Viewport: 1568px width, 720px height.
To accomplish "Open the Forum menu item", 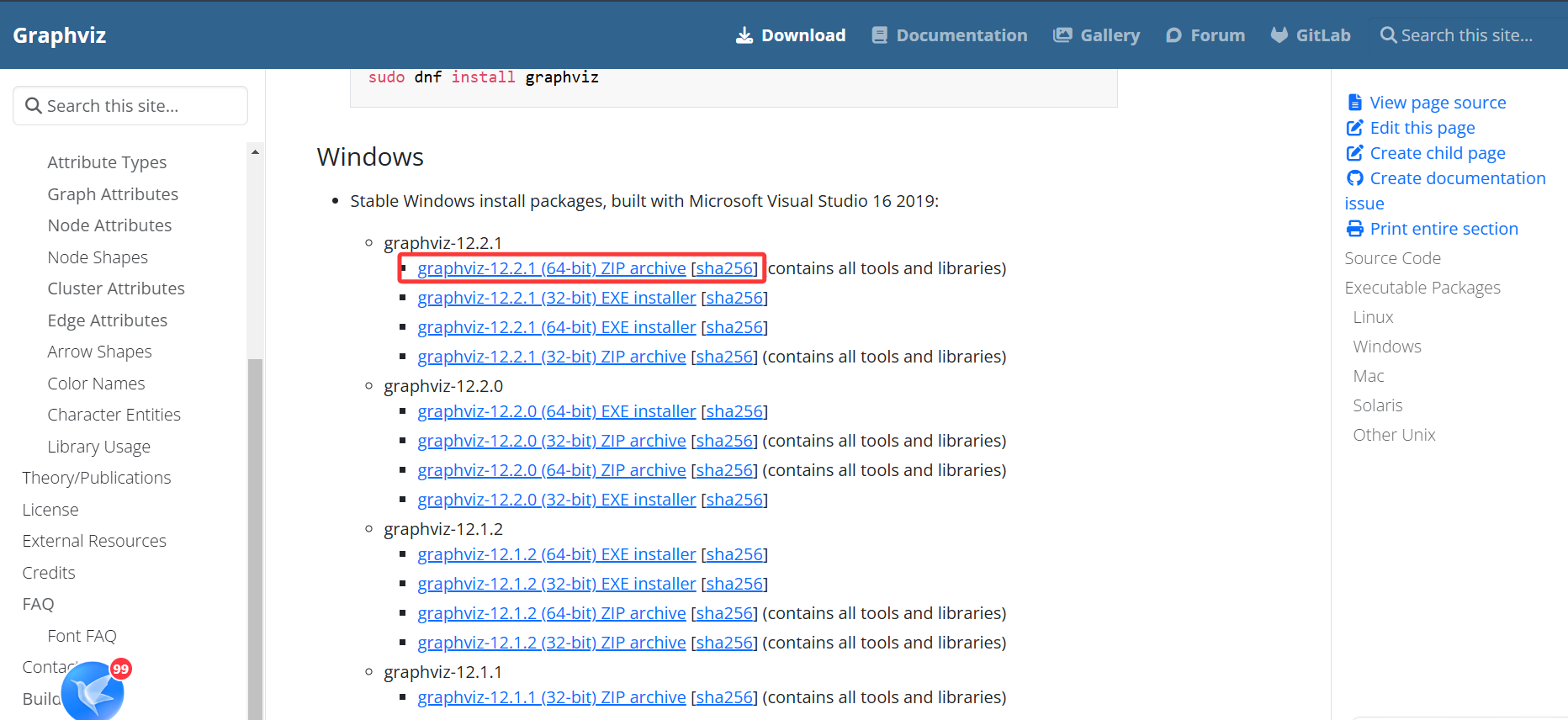I will click(x=1205, y=35).
